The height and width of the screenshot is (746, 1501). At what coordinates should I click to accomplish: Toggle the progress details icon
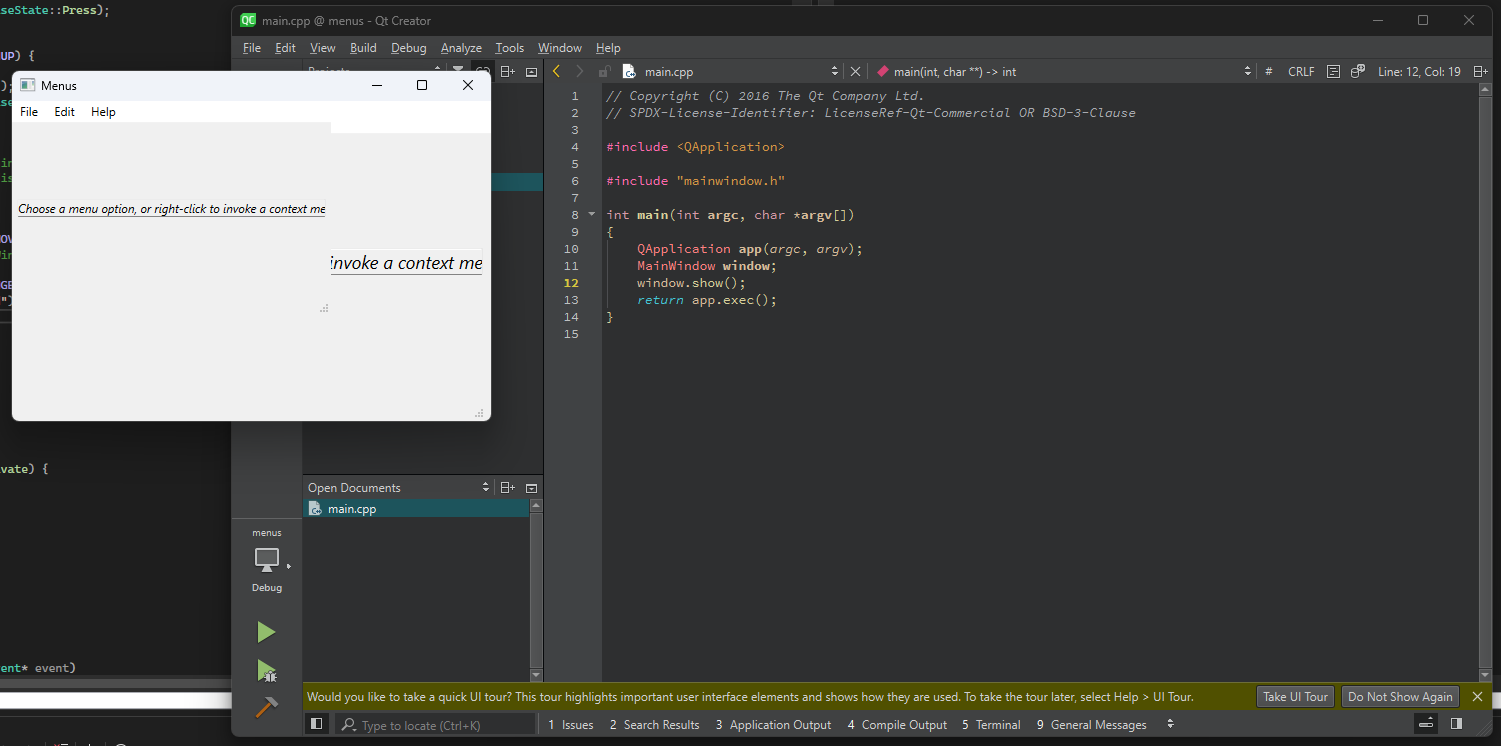coord(1427,724)
